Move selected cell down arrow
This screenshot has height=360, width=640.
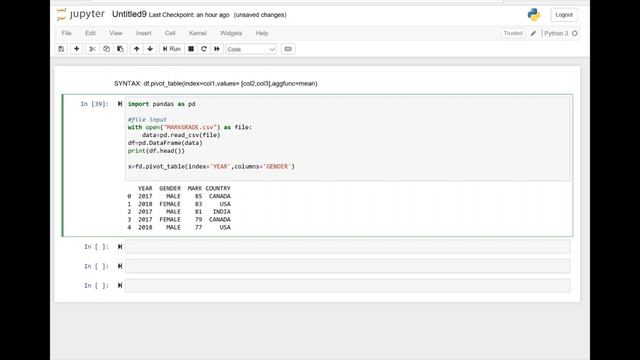[150, 49]
